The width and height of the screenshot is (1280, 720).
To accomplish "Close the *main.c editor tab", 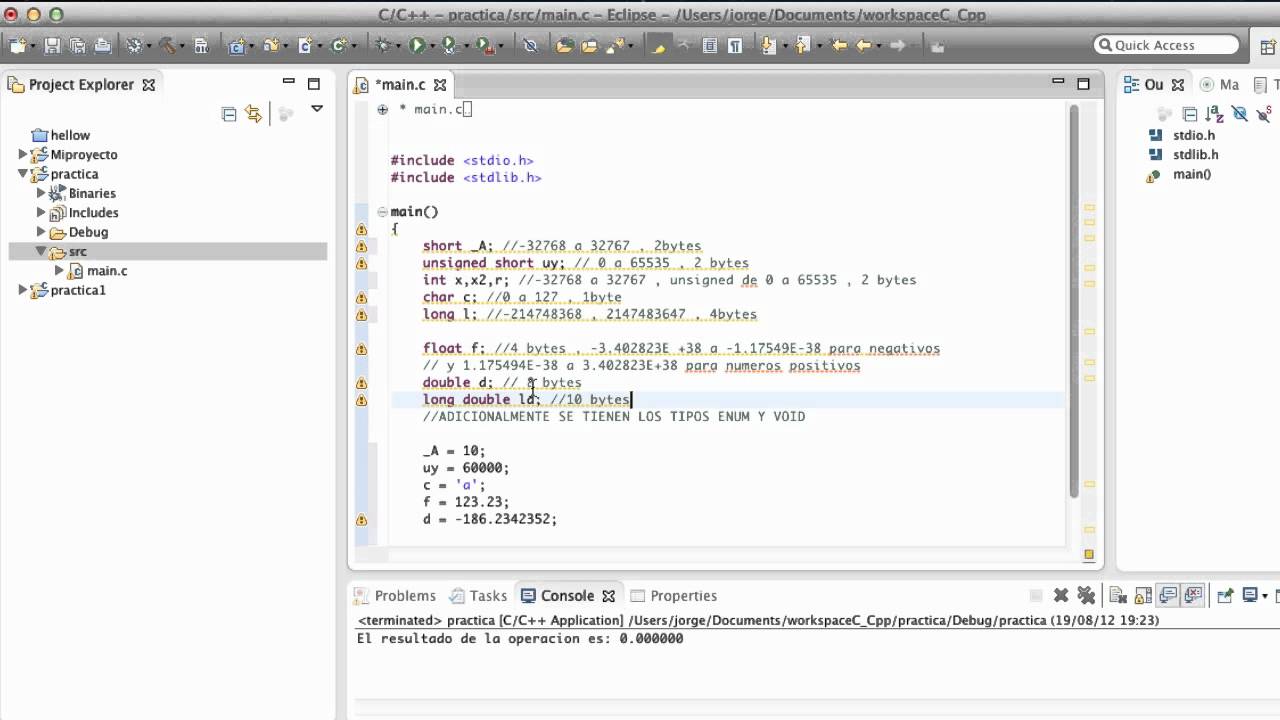I will coord(440,85).
